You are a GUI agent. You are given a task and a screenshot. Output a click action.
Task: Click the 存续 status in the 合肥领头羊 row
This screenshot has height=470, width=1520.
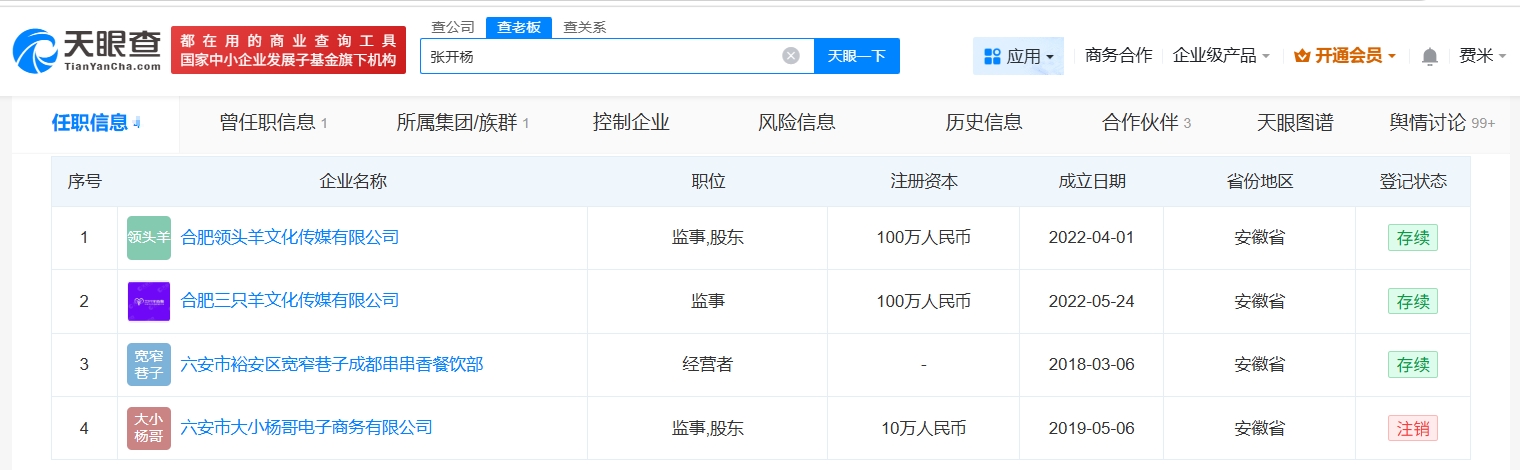(1412, 237)
